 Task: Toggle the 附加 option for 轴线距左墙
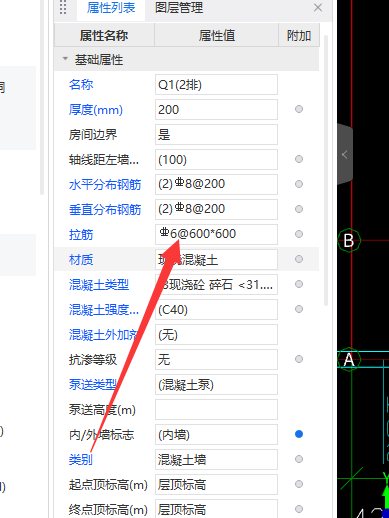299,159
